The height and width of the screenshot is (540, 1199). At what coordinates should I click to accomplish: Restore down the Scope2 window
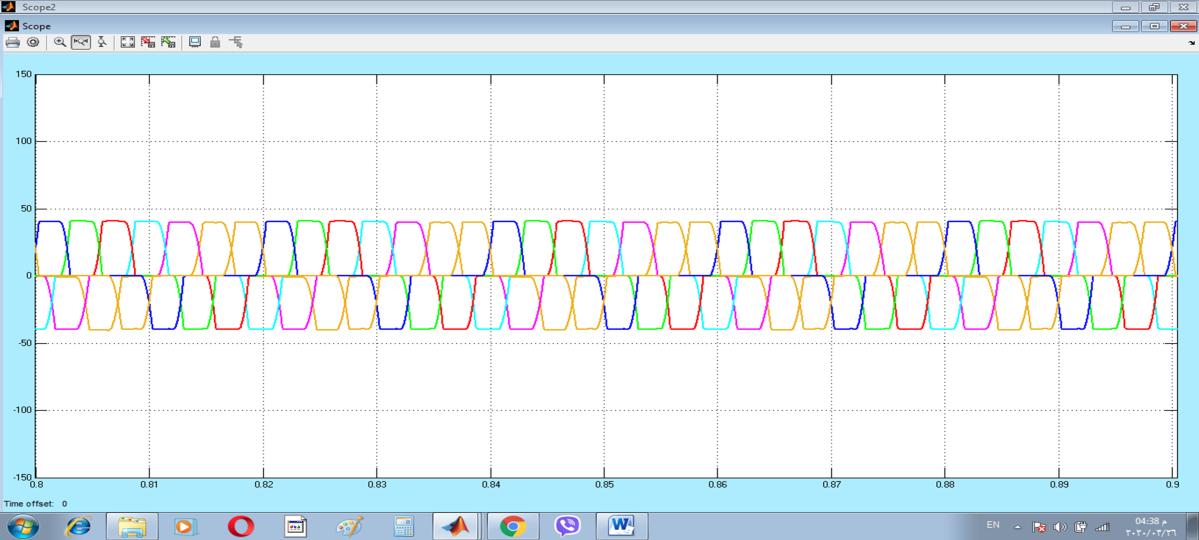point(1154,7)
